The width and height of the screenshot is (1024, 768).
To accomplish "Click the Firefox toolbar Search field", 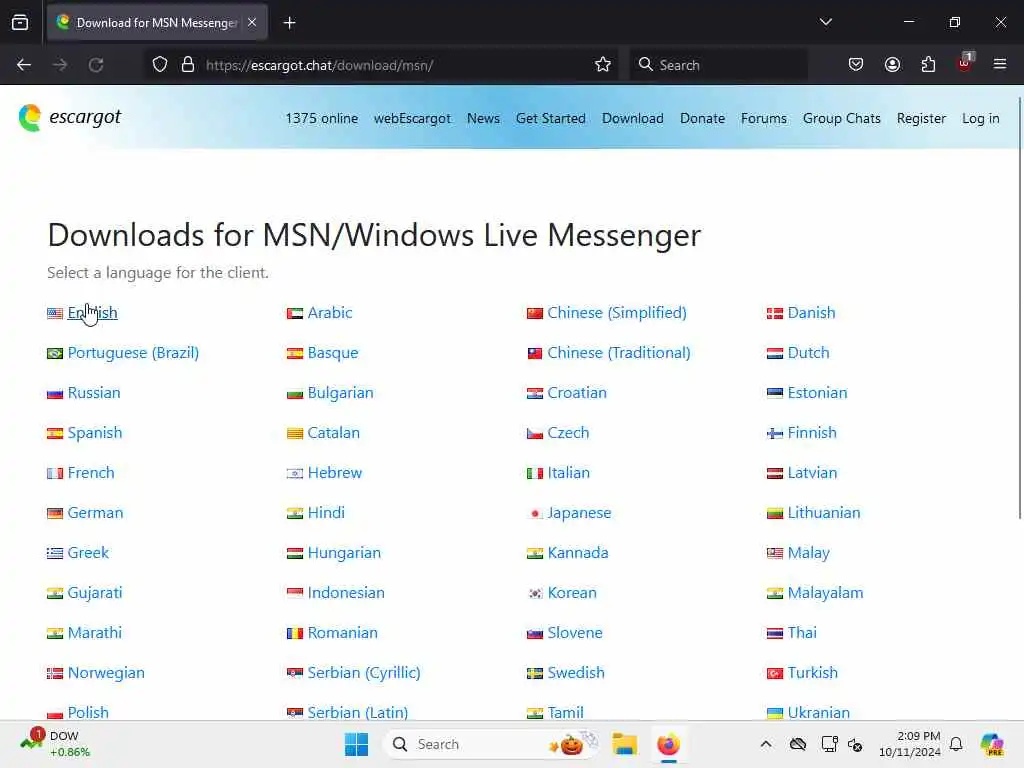I will pyautogui.click(x=718, y=65).
